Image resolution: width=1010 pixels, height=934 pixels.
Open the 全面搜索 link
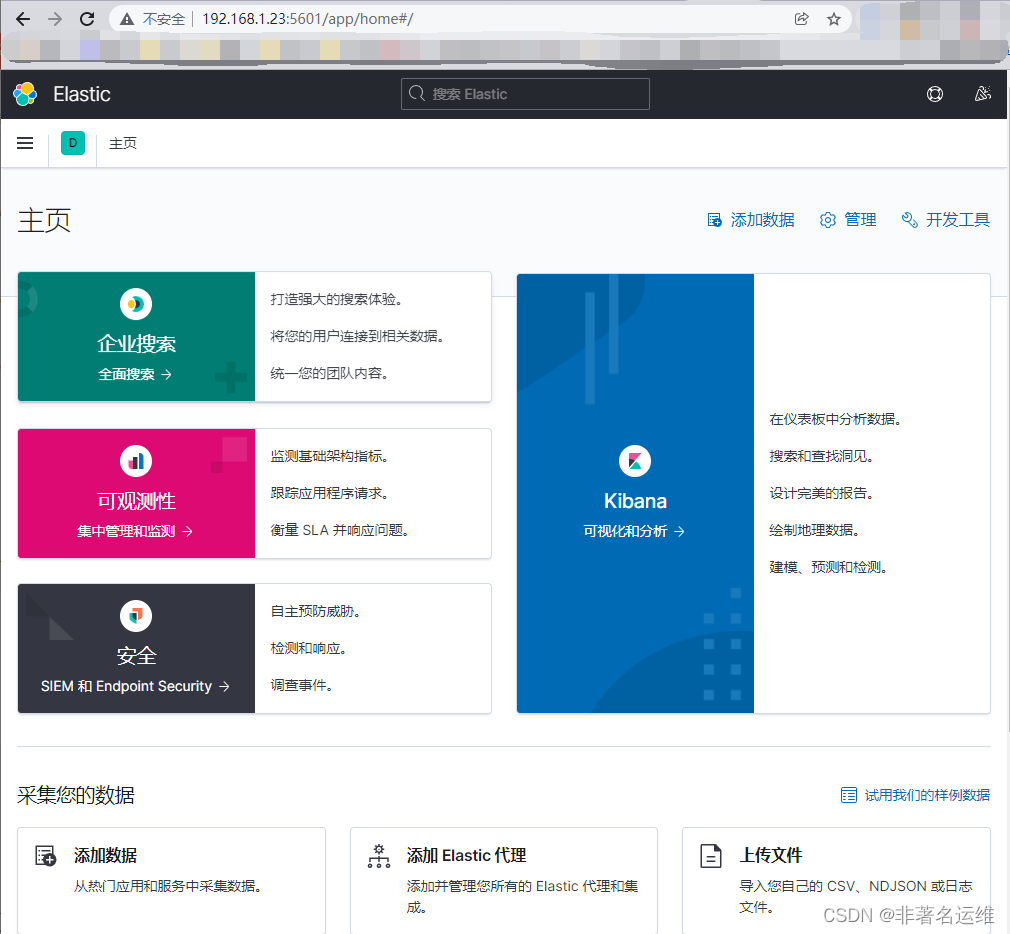[x=135, y=374]
